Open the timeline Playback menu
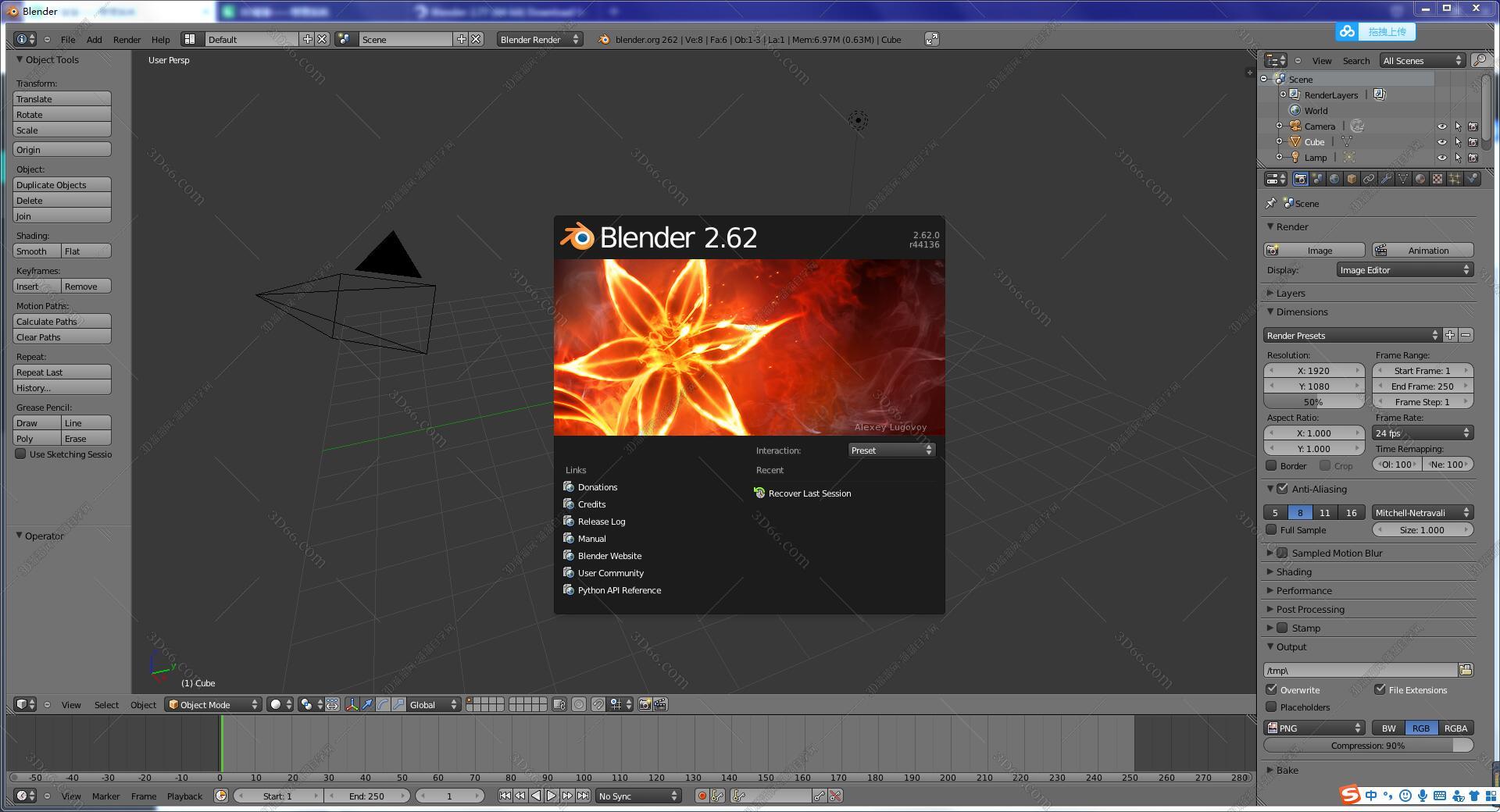The height and width of the screenshot is (812, 1500). [184, 796]
